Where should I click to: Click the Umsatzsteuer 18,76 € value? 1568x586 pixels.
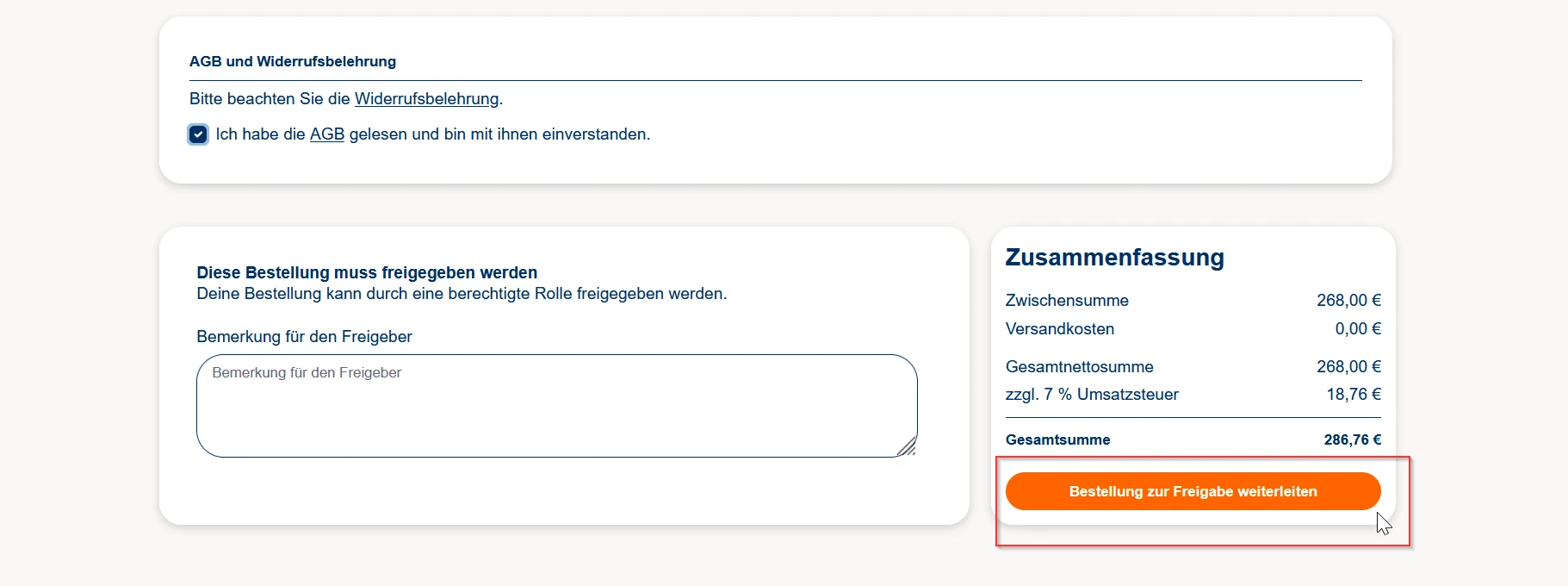(1353, 395)
